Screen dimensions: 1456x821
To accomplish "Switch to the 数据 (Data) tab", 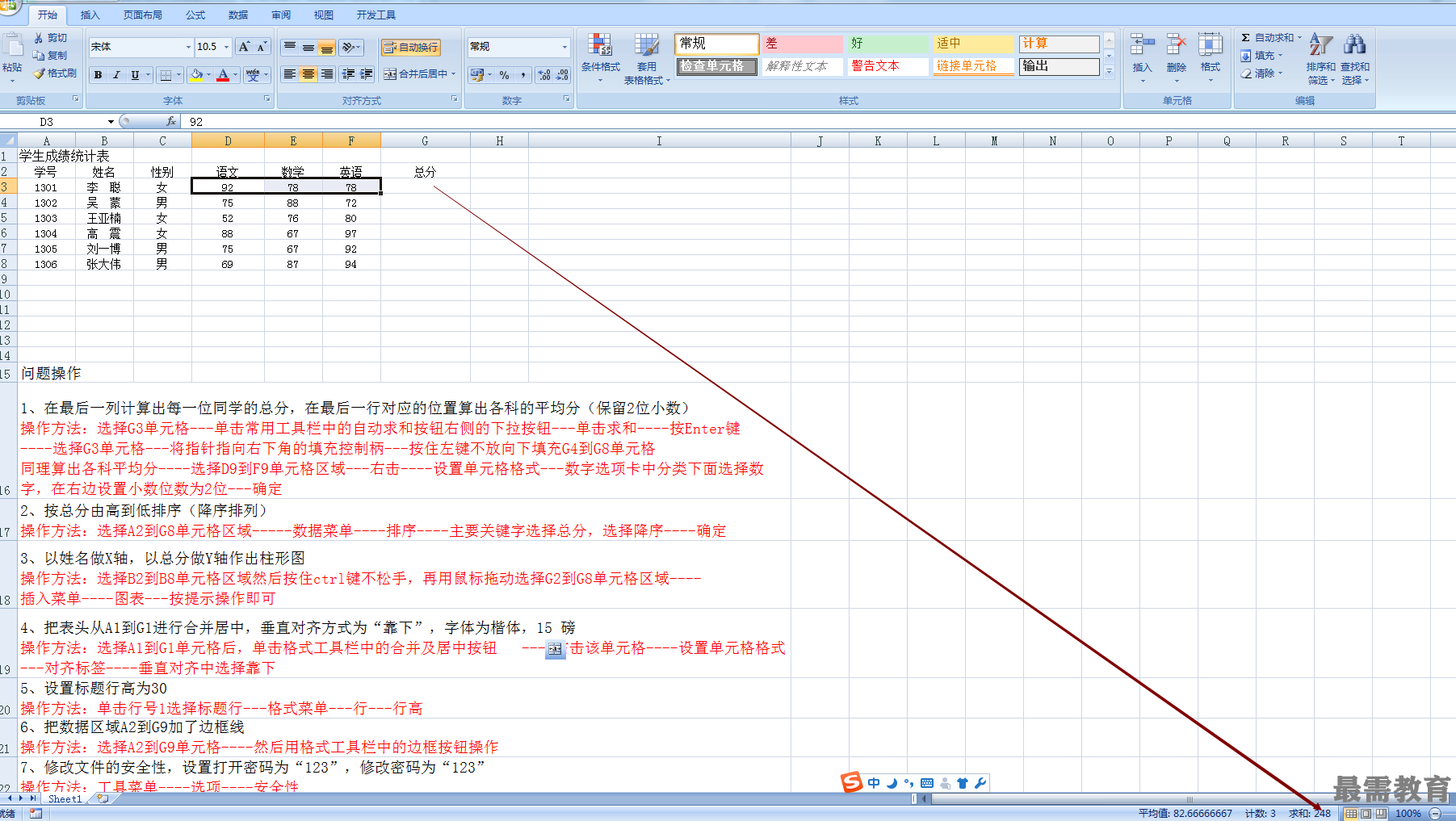I will click(238, 15).
